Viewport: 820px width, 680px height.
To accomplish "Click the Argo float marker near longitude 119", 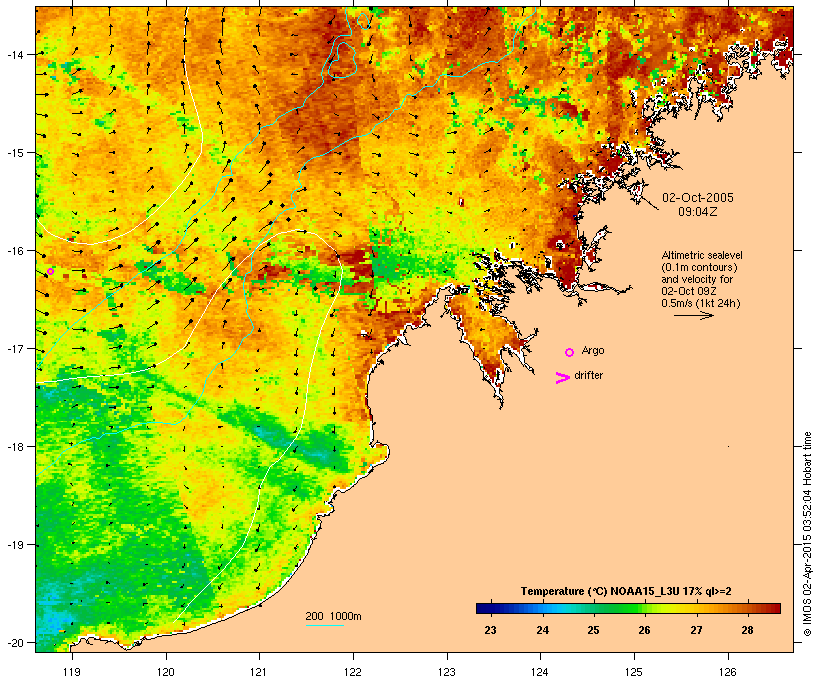I will coord(50,271).
